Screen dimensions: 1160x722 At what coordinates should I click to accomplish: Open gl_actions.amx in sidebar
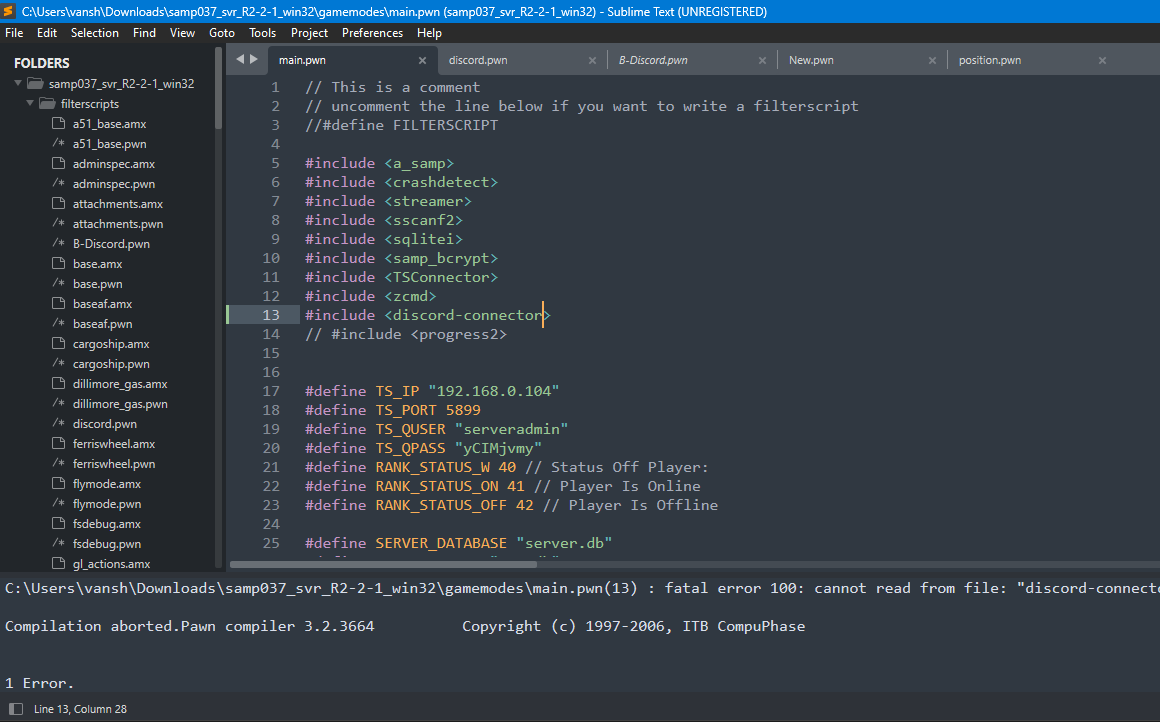tap(111, 563)
